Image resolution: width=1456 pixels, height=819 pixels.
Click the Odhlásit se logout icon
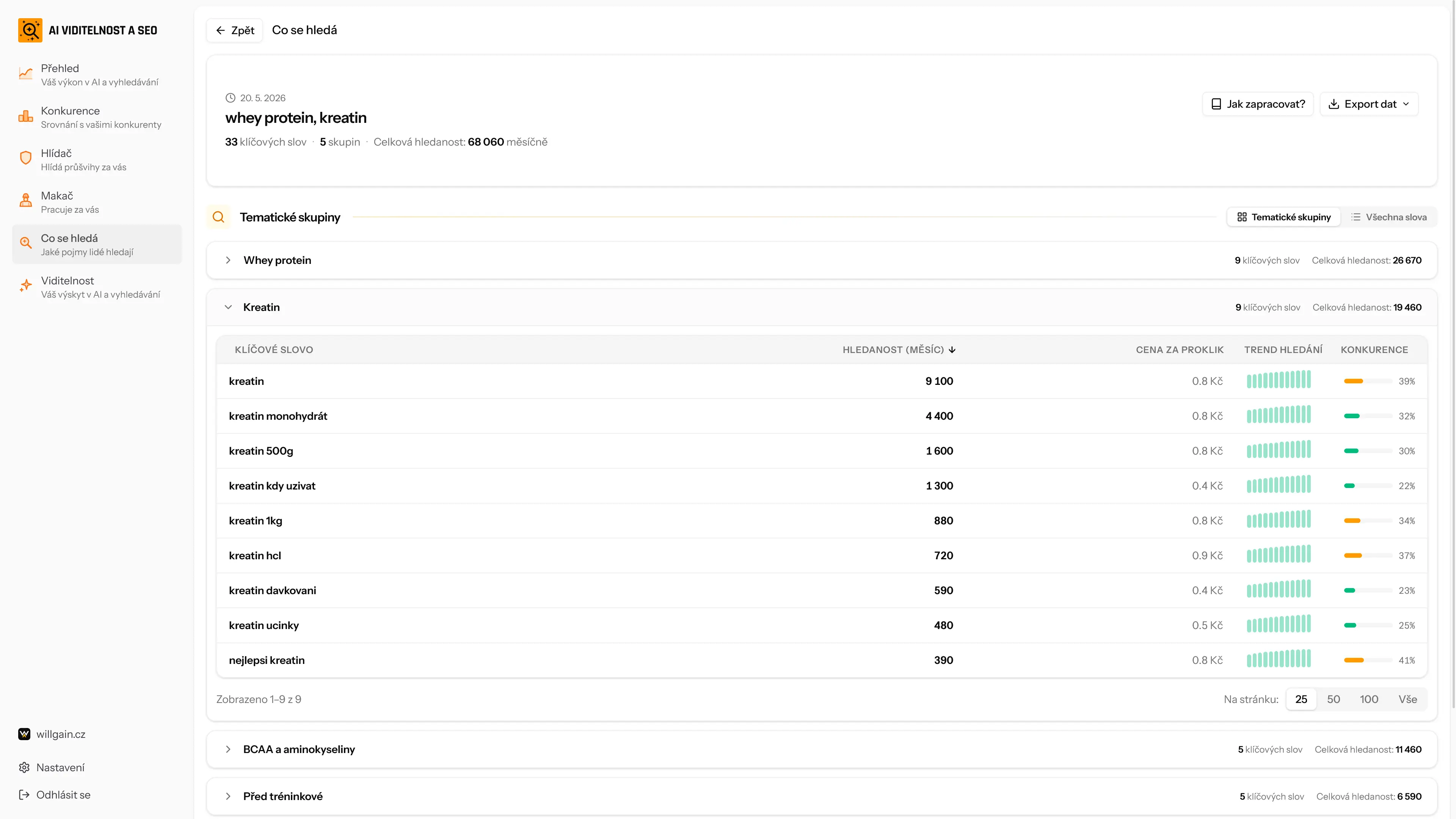(24, 795)
